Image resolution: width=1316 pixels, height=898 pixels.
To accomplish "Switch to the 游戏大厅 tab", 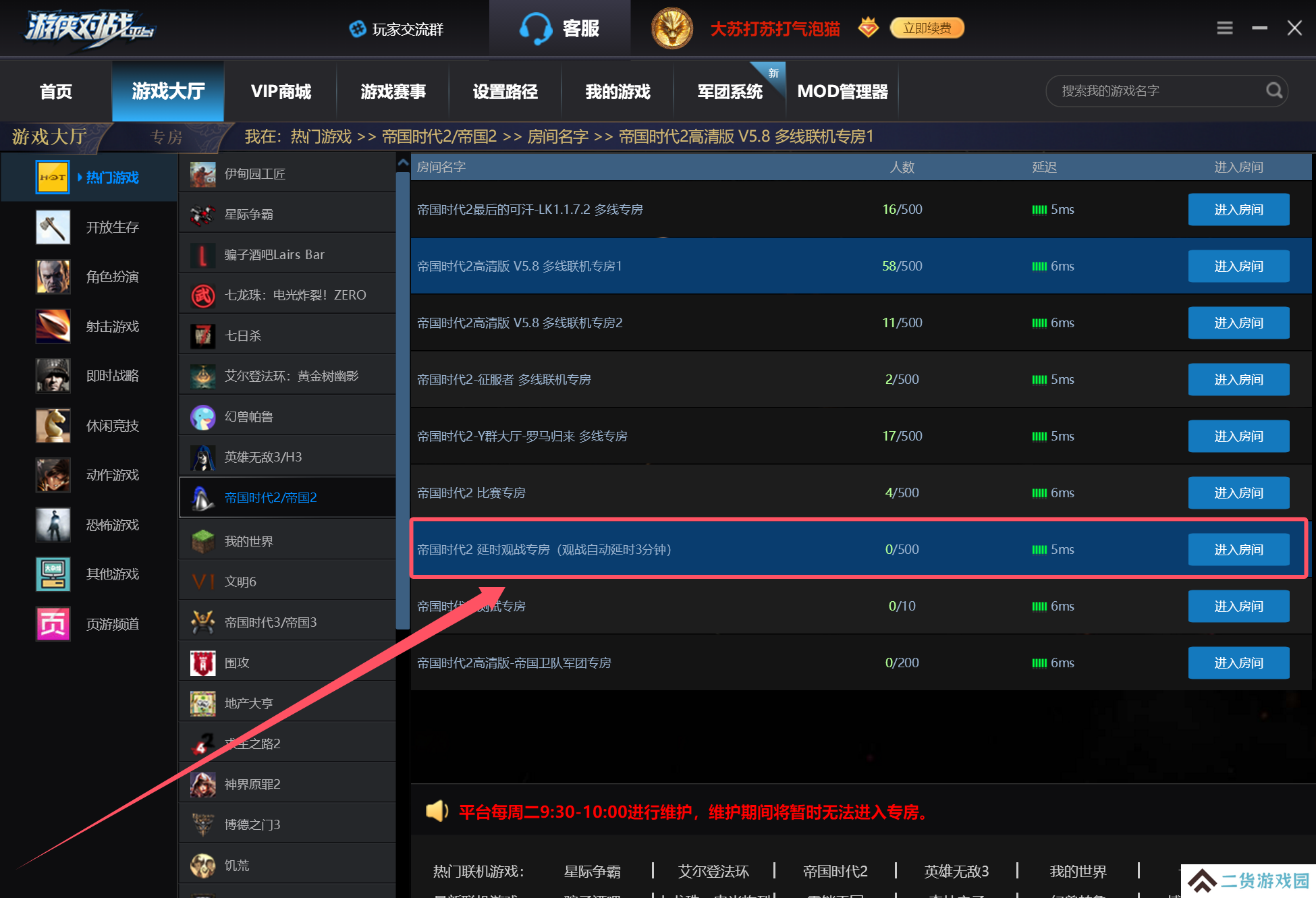I will pos(168,91).
